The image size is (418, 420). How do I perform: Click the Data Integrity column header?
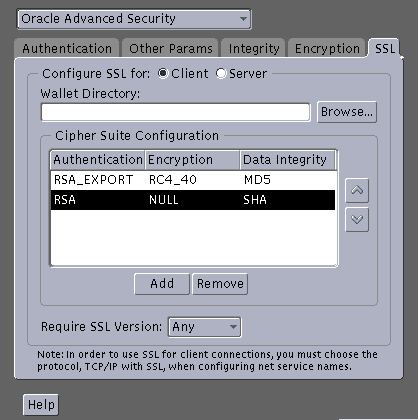tap(287, 160)
